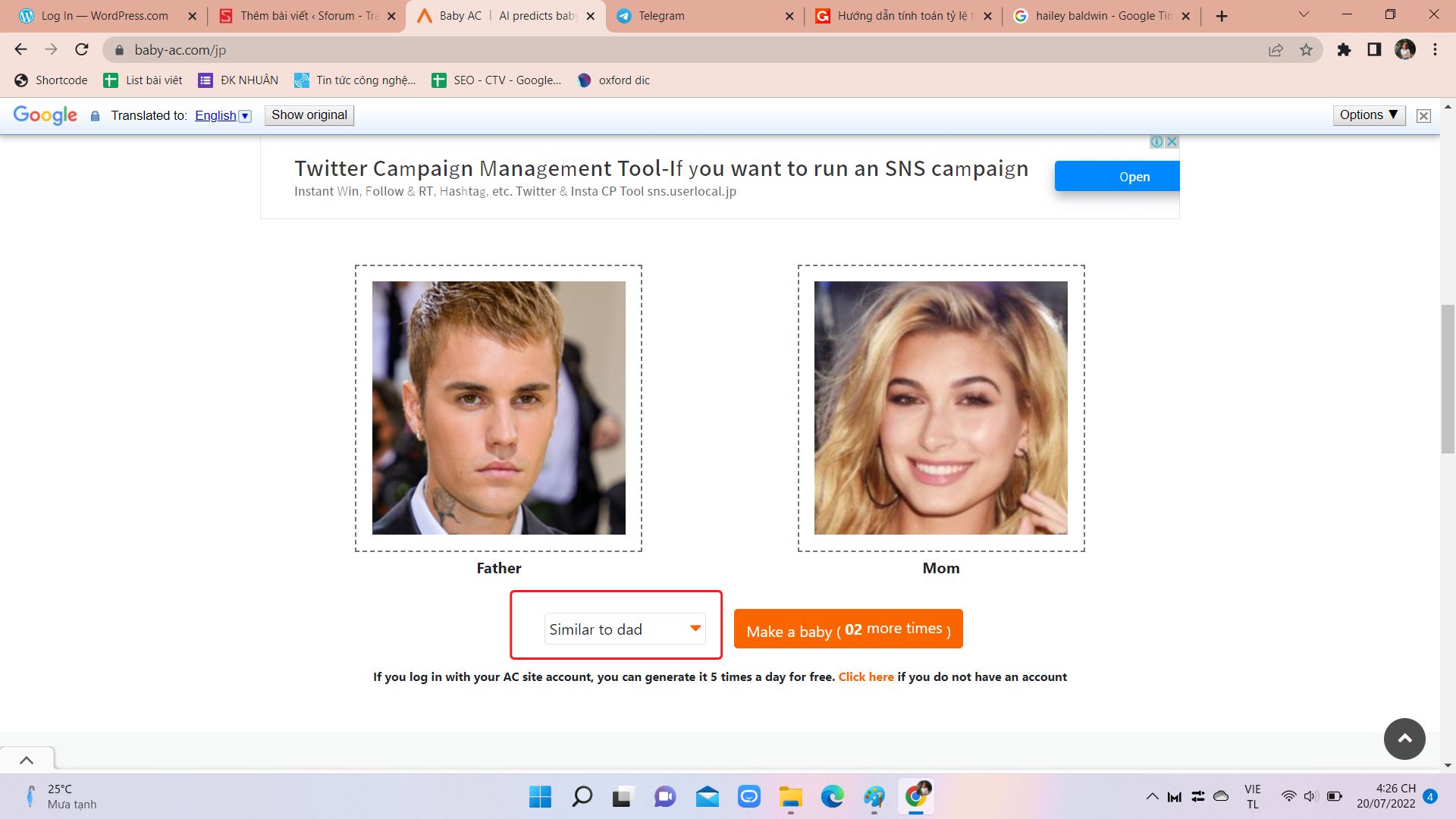Close the Telegram tab
The image size is (1456, 819).
[x=789, y=16]
